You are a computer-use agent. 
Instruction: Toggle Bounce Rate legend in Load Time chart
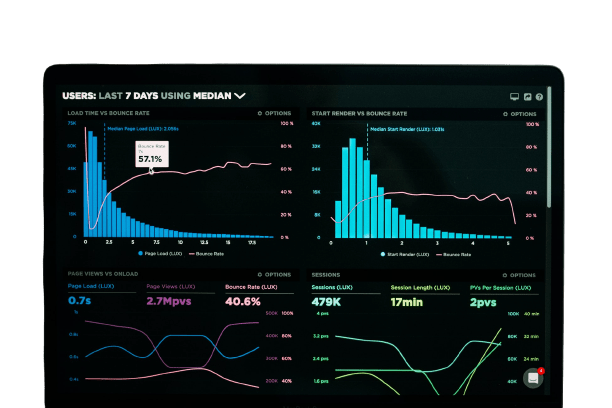(205, 254)
